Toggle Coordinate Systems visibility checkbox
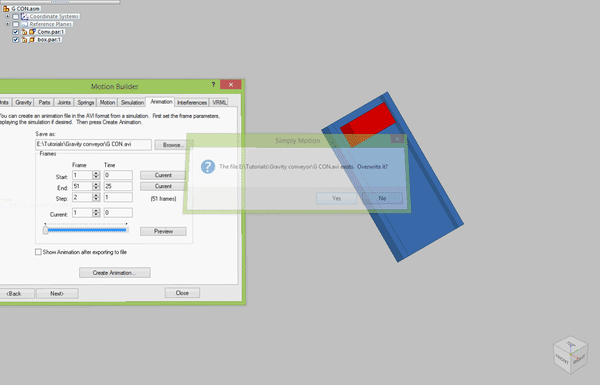 [15, 17]
